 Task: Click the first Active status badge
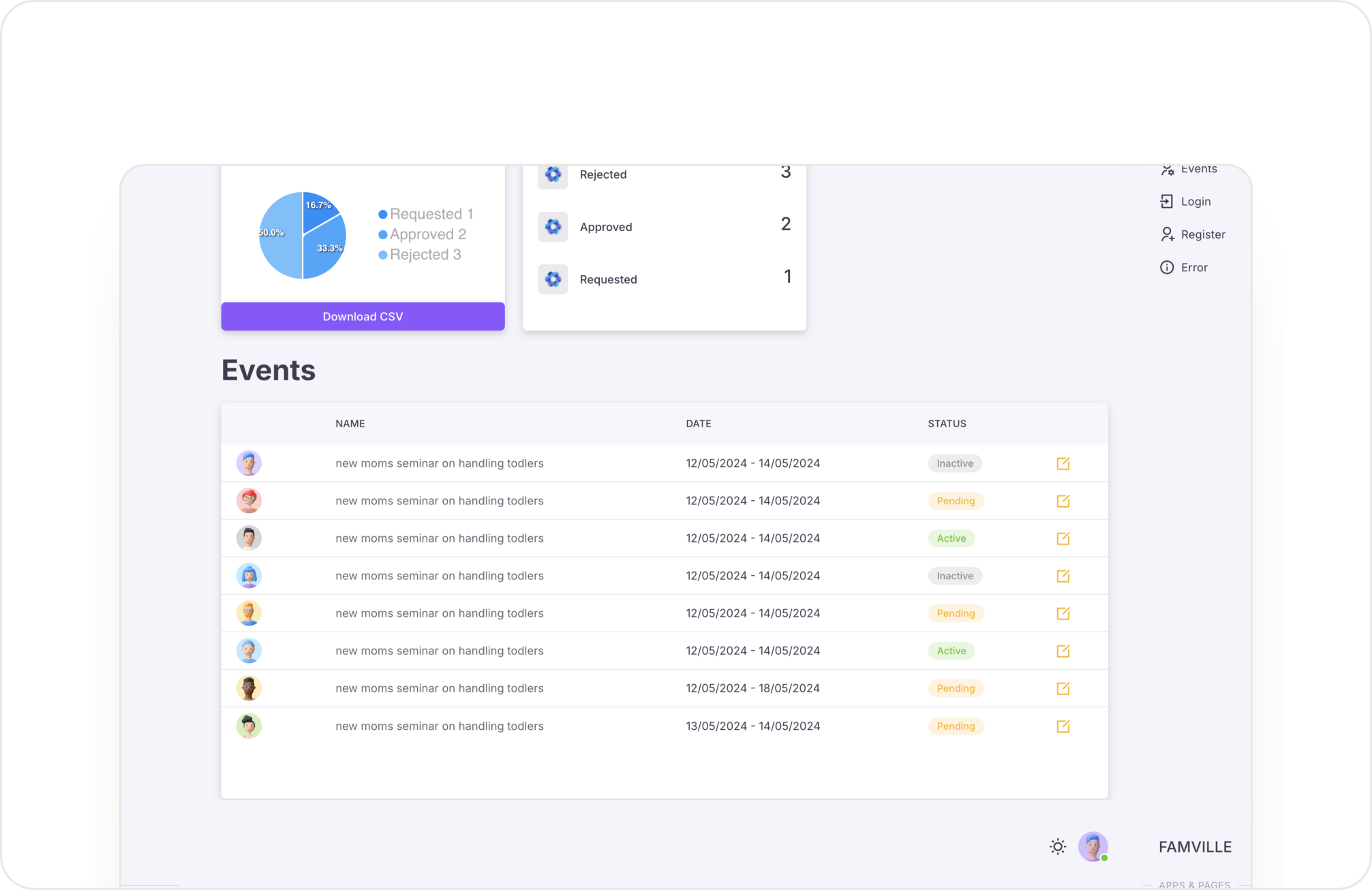pos(951,538)
